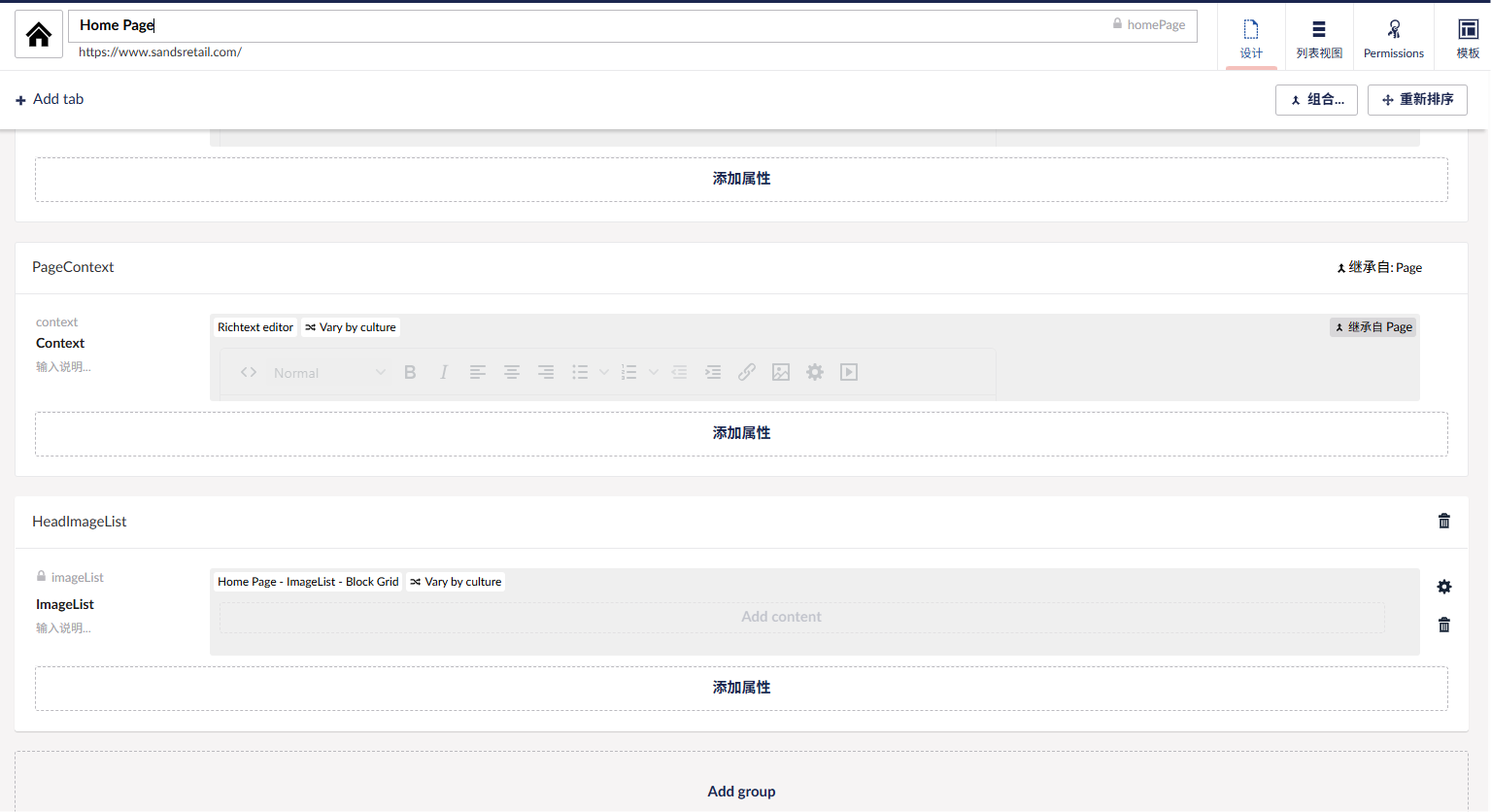Click 添加属性 in the HeadImageList group
1491x812 pixels.
pos(741,688)
